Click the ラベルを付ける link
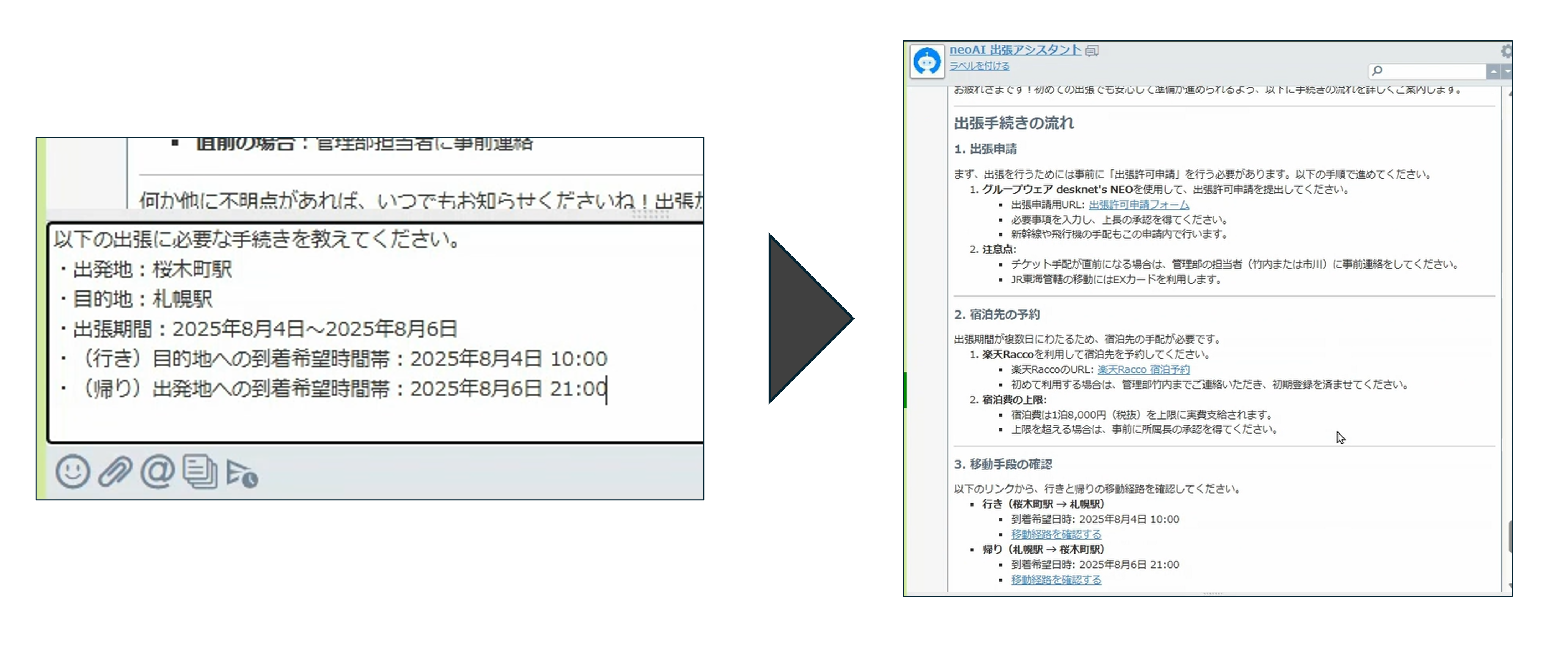 [979, 66]
